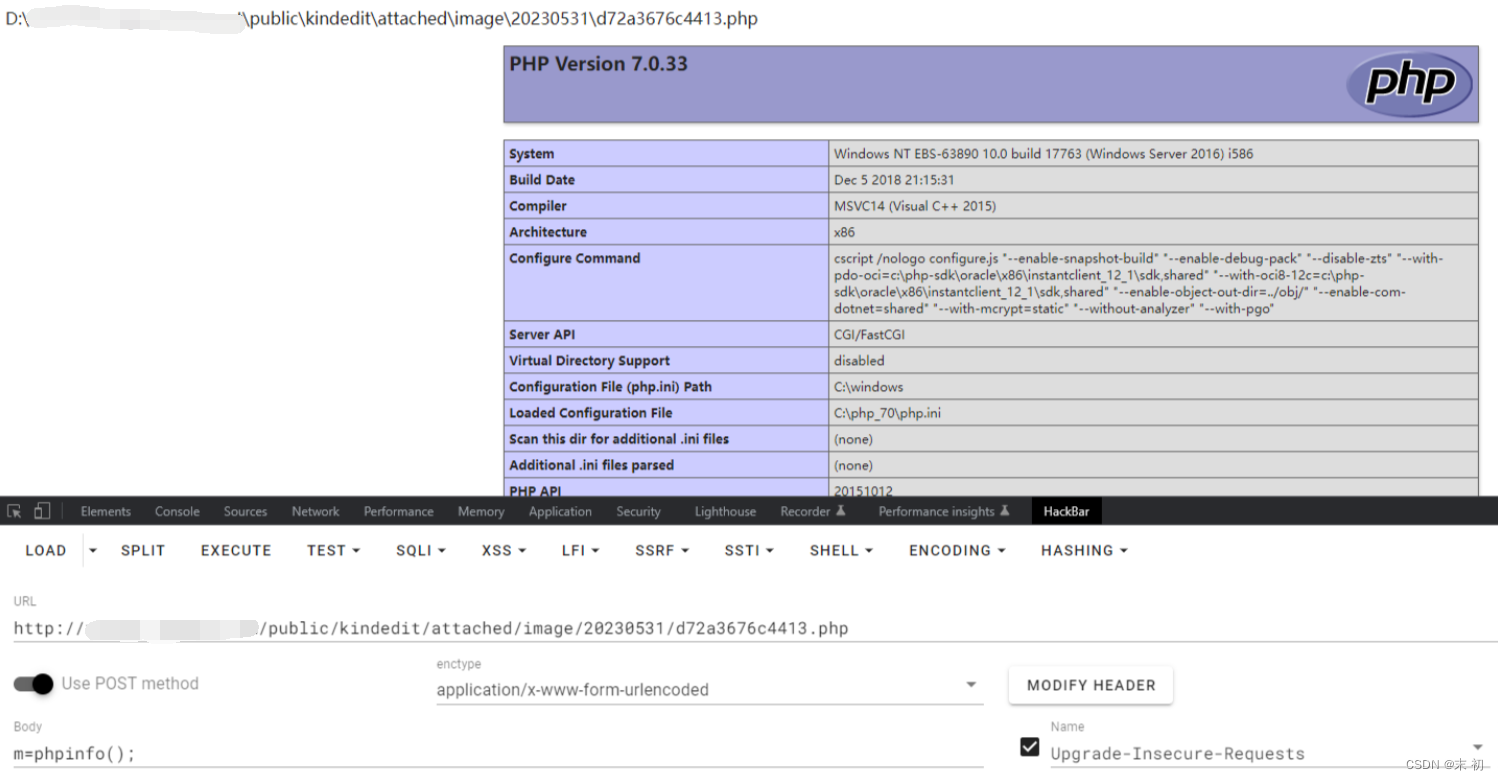Toggle the Use POST method switch
Image resolution: width=1498 pixels, height=780 pixels.
click(x=33, y=684)
